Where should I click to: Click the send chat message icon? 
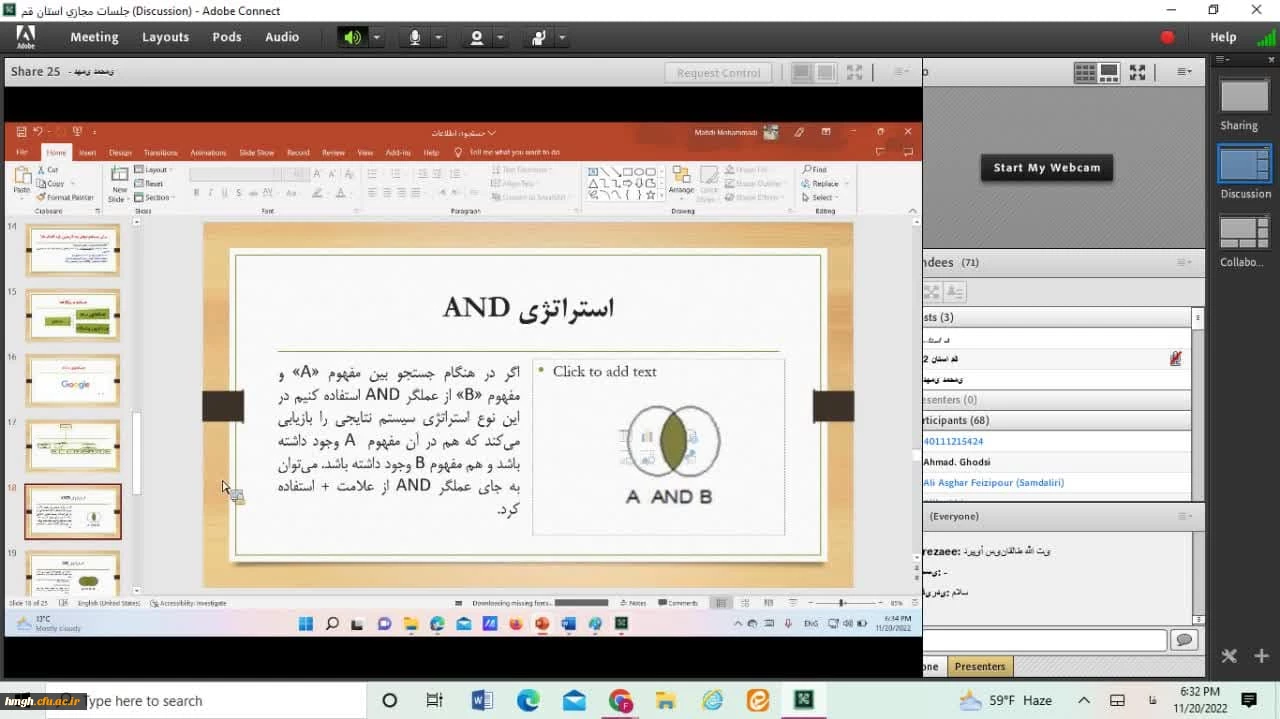[1184, 640]
